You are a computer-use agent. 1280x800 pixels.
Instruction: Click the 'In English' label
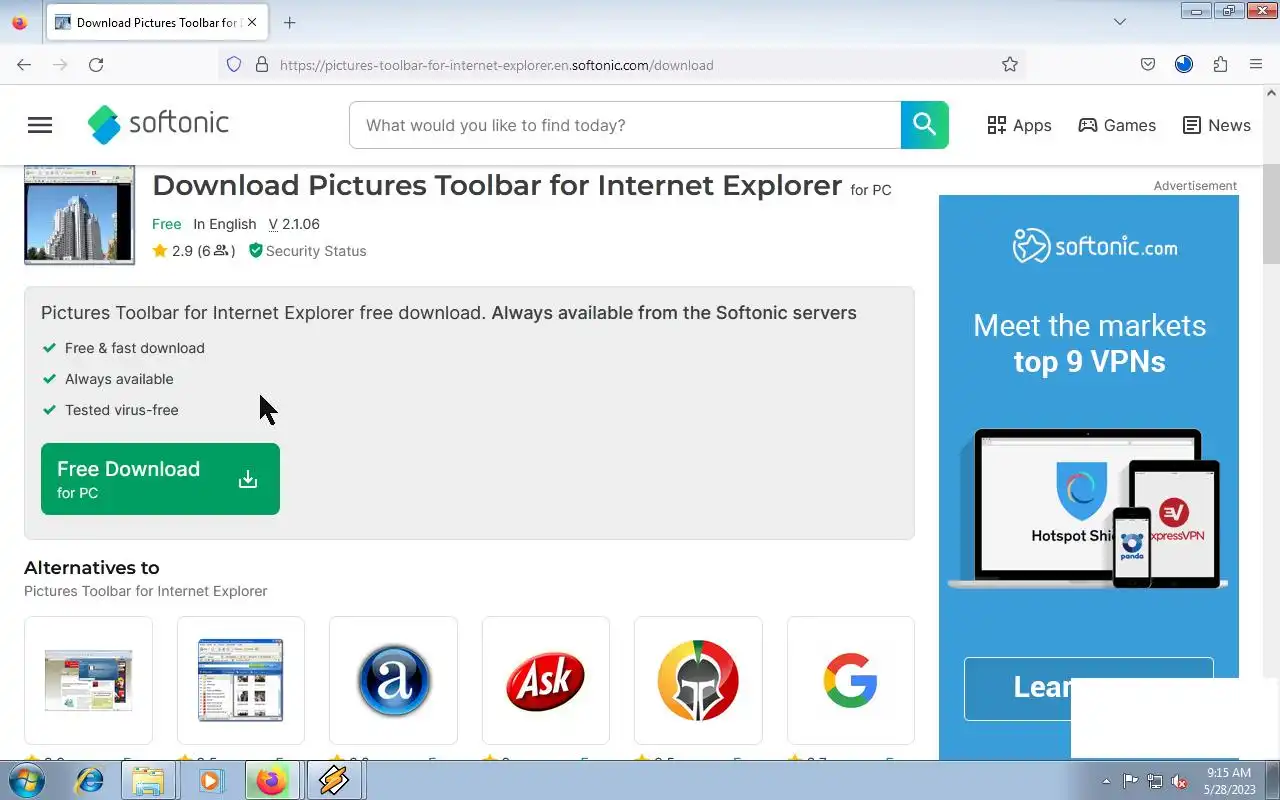[225, 224]
